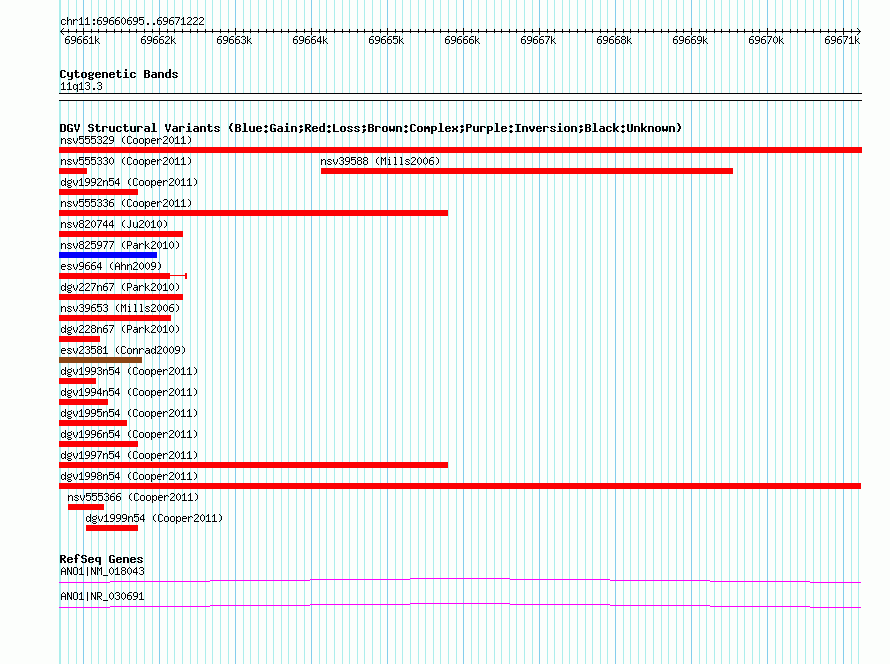The height and width of the screenshot is (664, 890).
Task: Click the 69663k ruler tick label
Action: [234, 40]
